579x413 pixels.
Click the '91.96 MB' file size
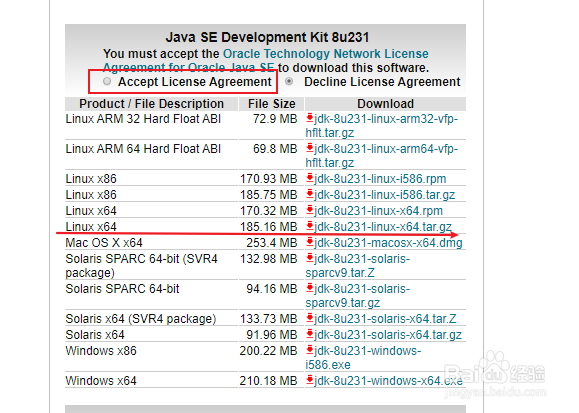pos(272,335)
